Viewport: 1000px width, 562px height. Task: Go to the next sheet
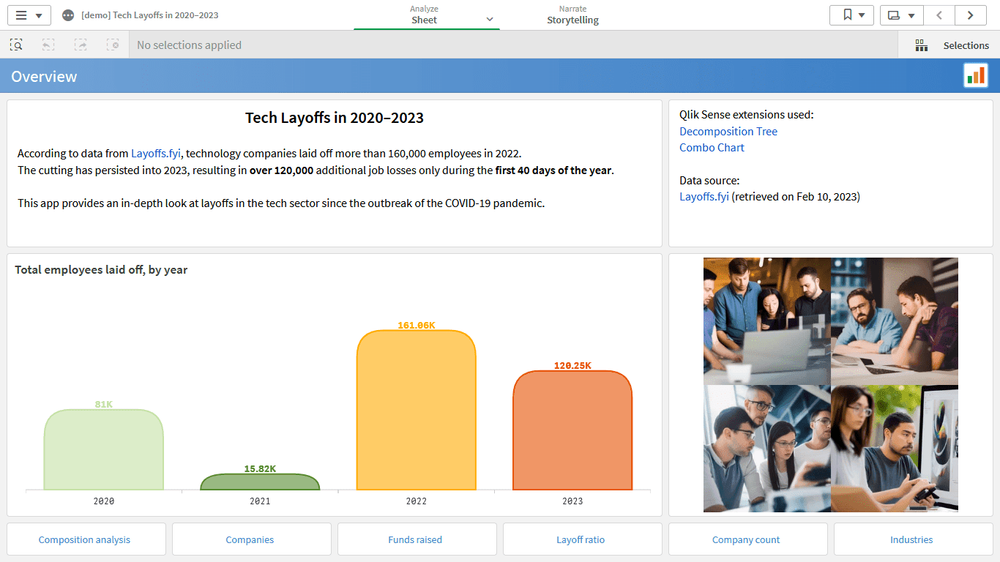pyautogui.click(x=970, y=15)
